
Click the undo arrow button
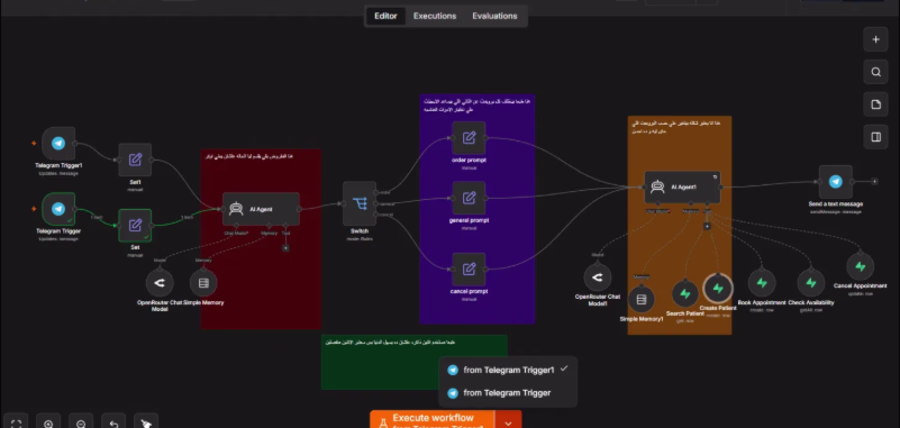coord(114,423)
